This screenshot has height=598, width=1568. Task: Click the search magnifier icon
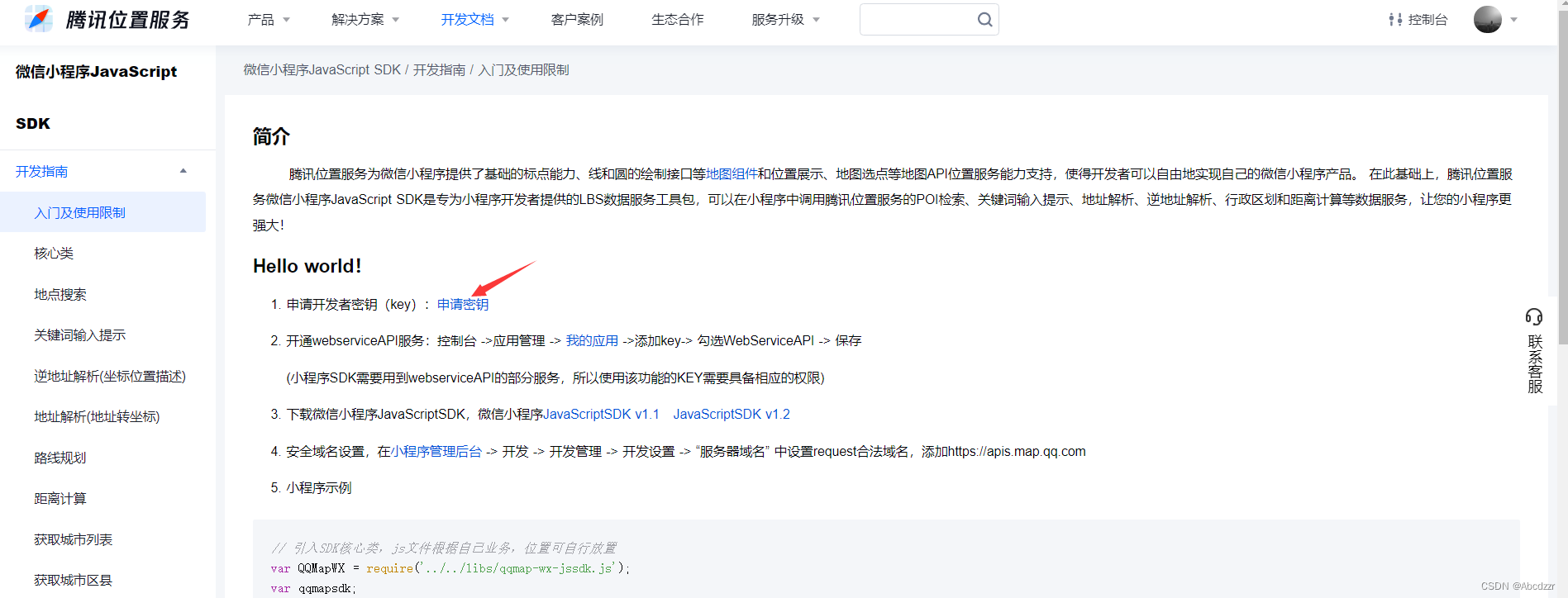(x=984, y=19)
